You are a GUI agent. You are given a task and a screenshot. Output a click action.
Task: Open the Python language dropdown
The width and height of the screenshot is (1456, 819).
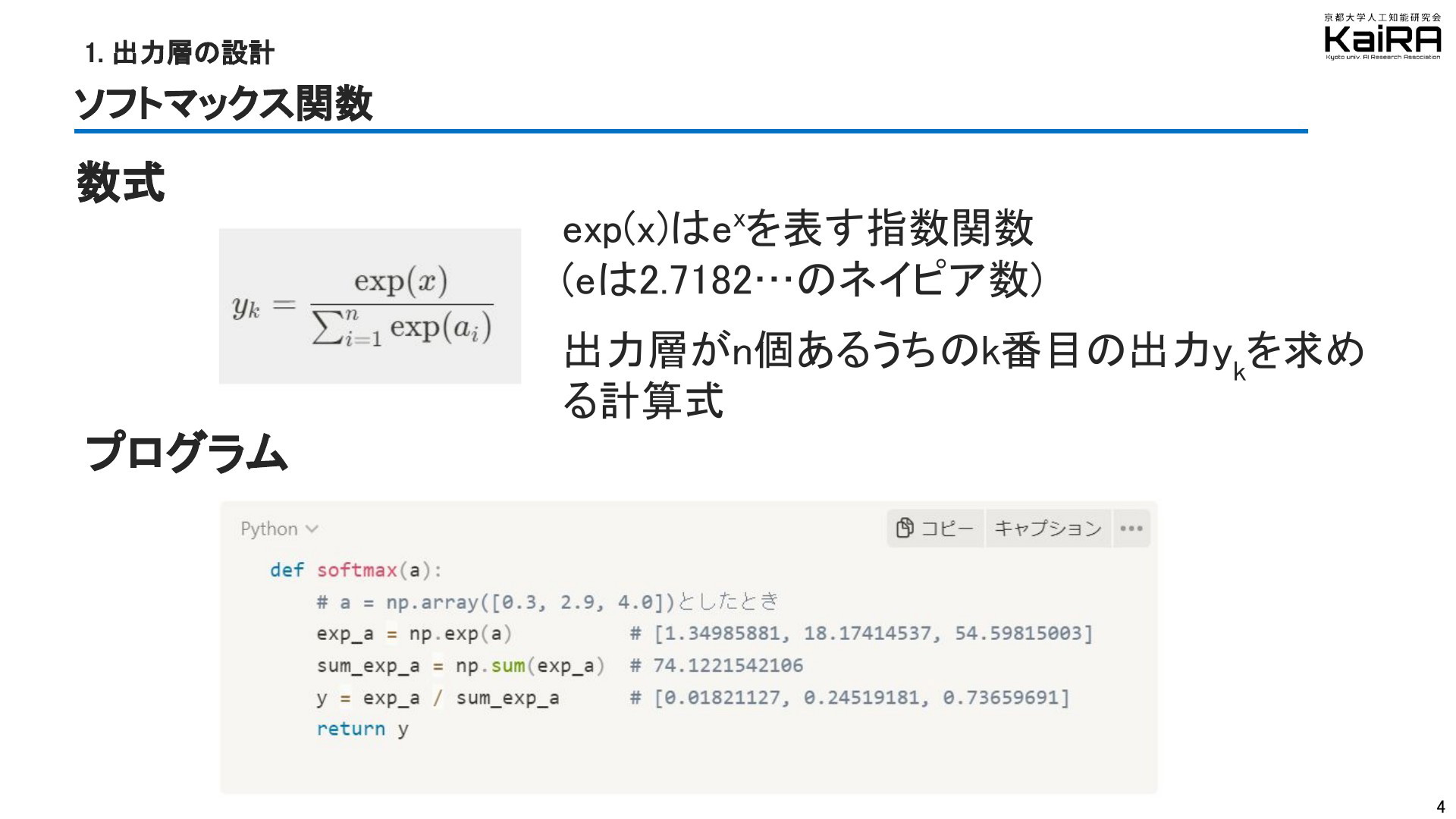[279, 529]
